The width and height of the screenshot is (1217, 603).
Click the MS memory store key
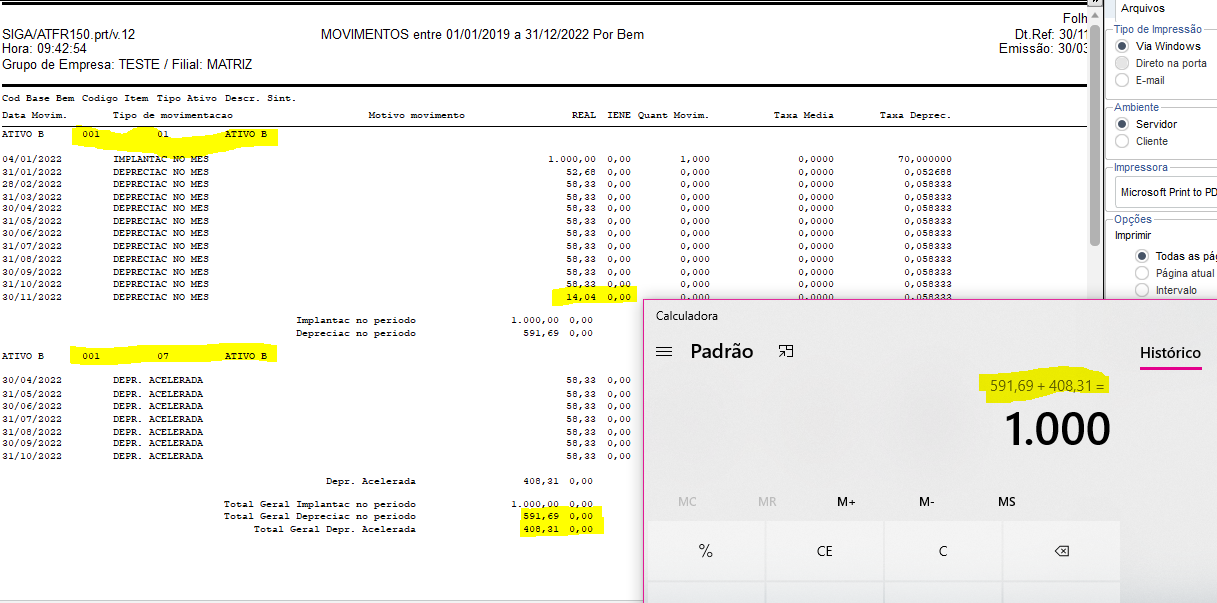point(1007,501)
